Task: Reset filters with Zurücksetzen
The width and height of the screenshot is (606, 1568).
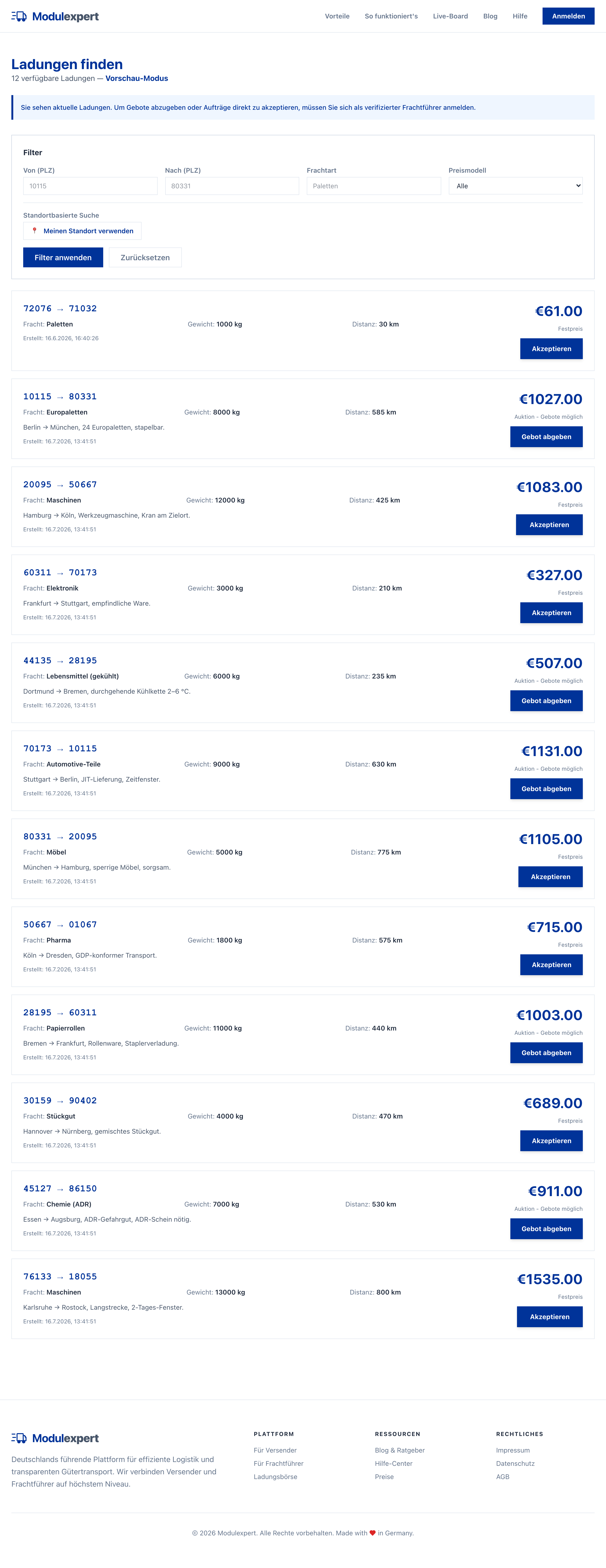Action: point(145,257)
